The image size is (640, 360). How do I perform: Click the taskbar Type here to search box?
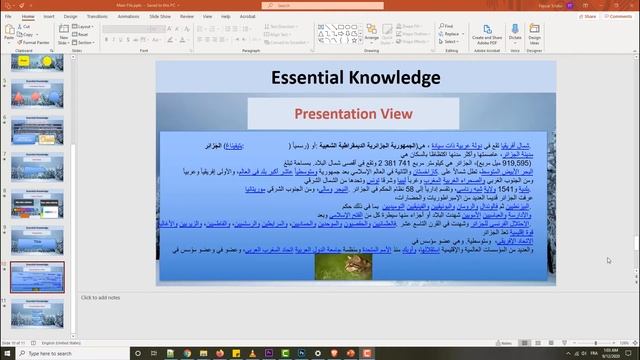click(73, 353)
